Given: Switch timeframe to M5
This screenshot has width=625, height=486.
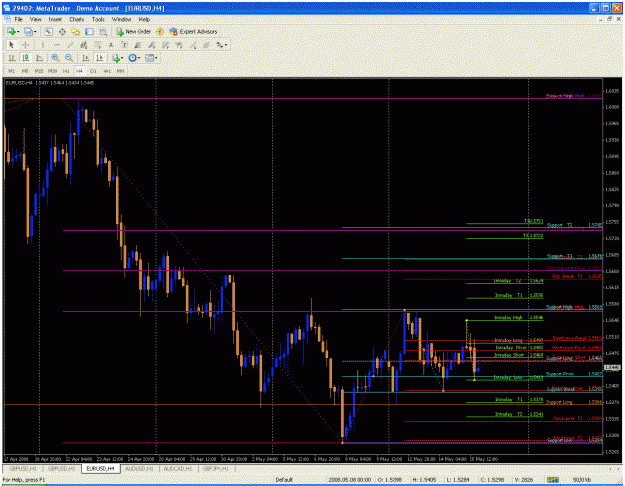Looking at the screenshot, I should pyautogui.click(x=25, y=71).
